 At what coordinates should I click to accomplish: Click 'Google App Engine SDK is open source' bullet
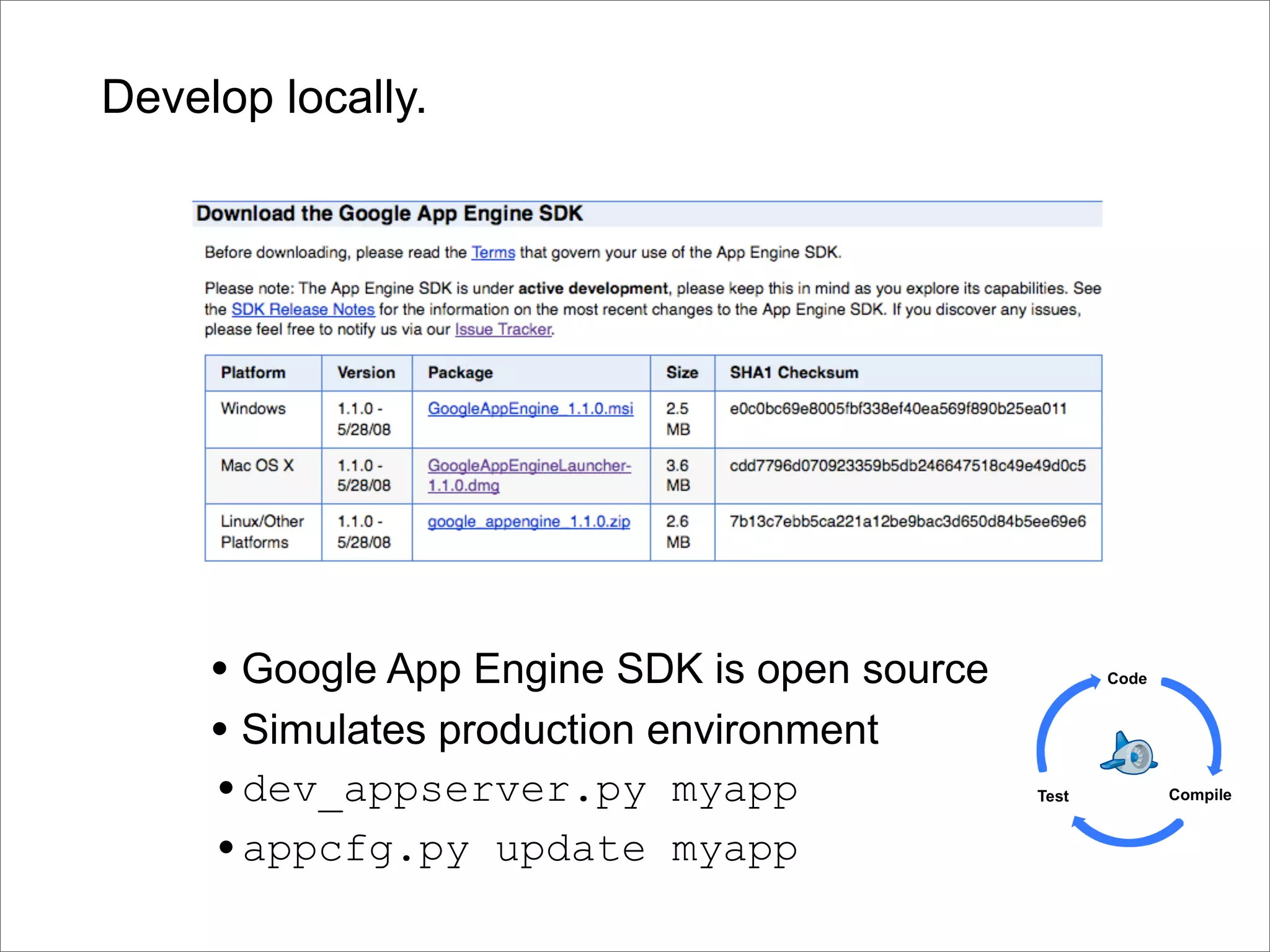(615, 669)
